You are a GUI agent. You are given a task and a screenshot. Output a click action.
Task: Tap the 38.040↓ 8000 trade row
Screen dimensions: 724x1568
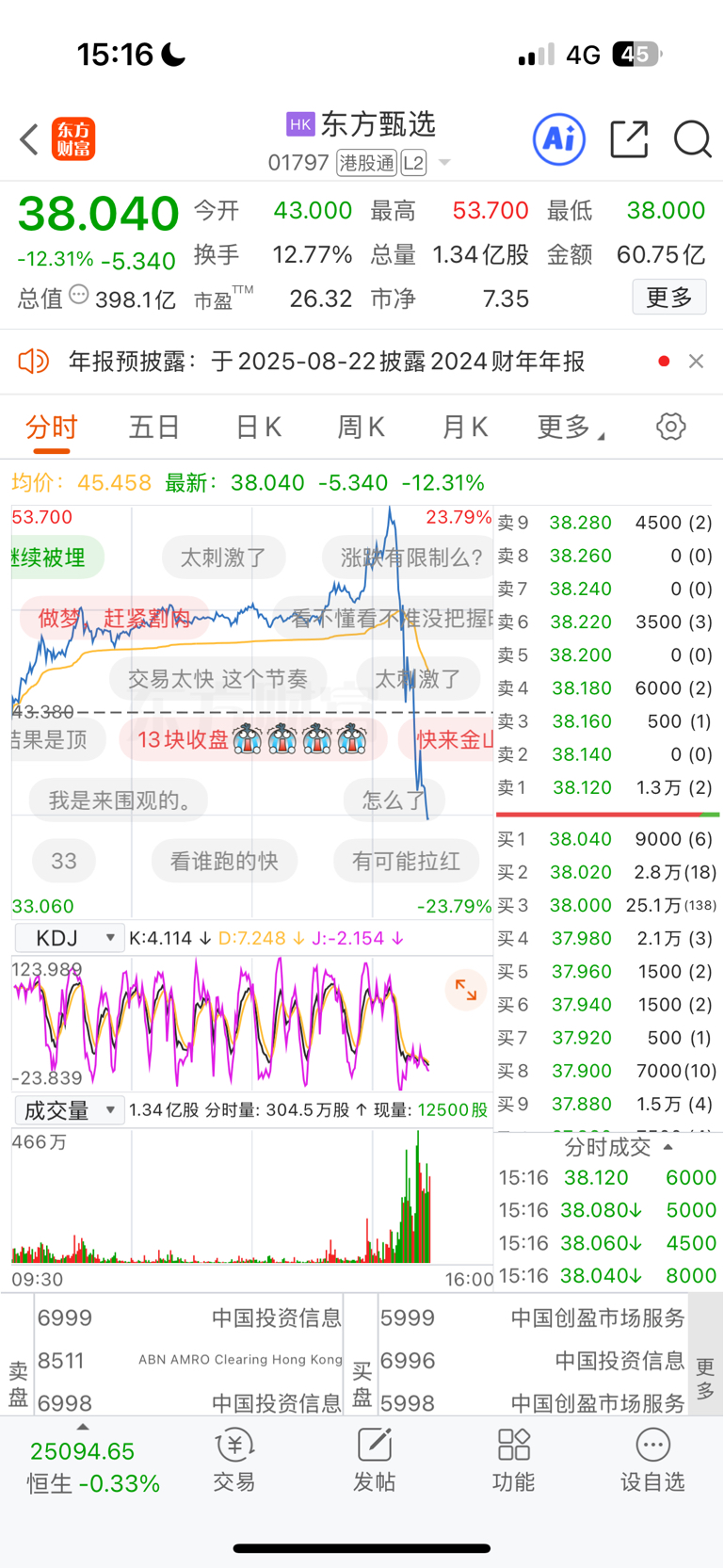[607, 1275]
